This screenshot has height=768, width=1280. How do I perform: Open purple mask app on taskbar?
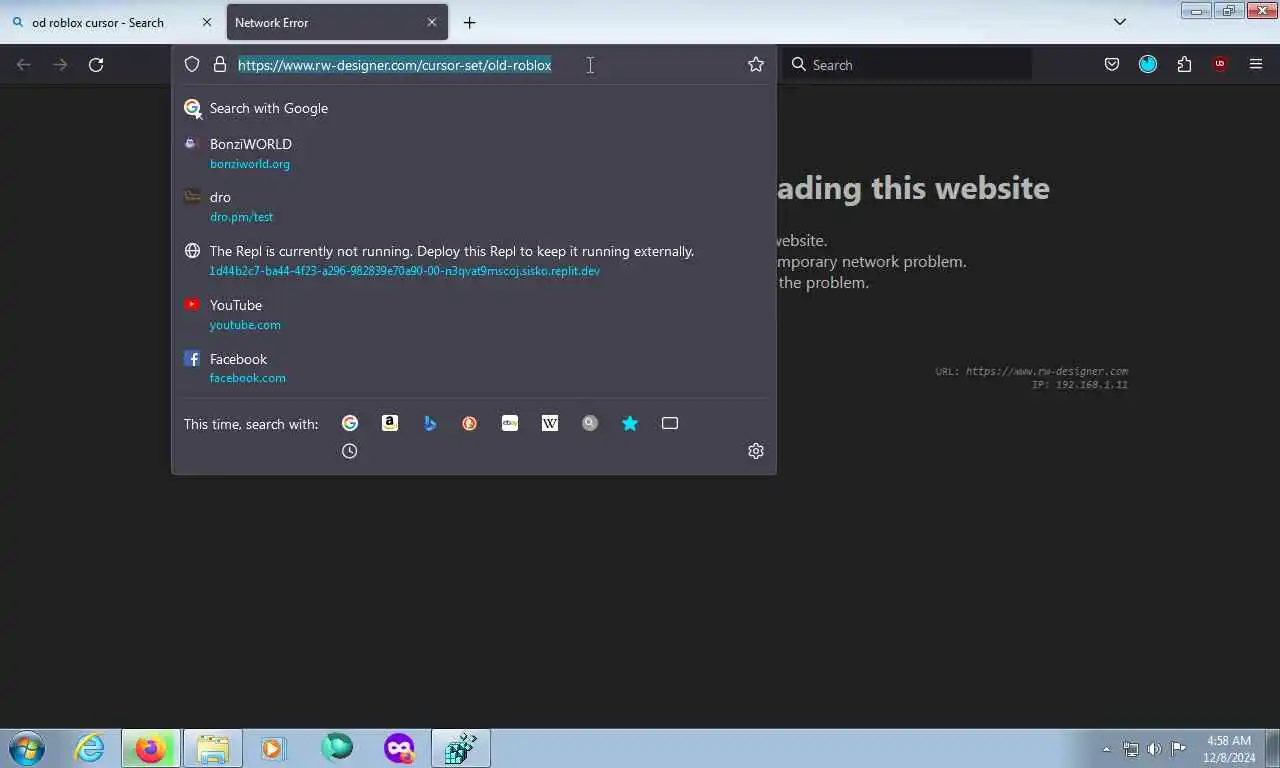coord(399,748)
